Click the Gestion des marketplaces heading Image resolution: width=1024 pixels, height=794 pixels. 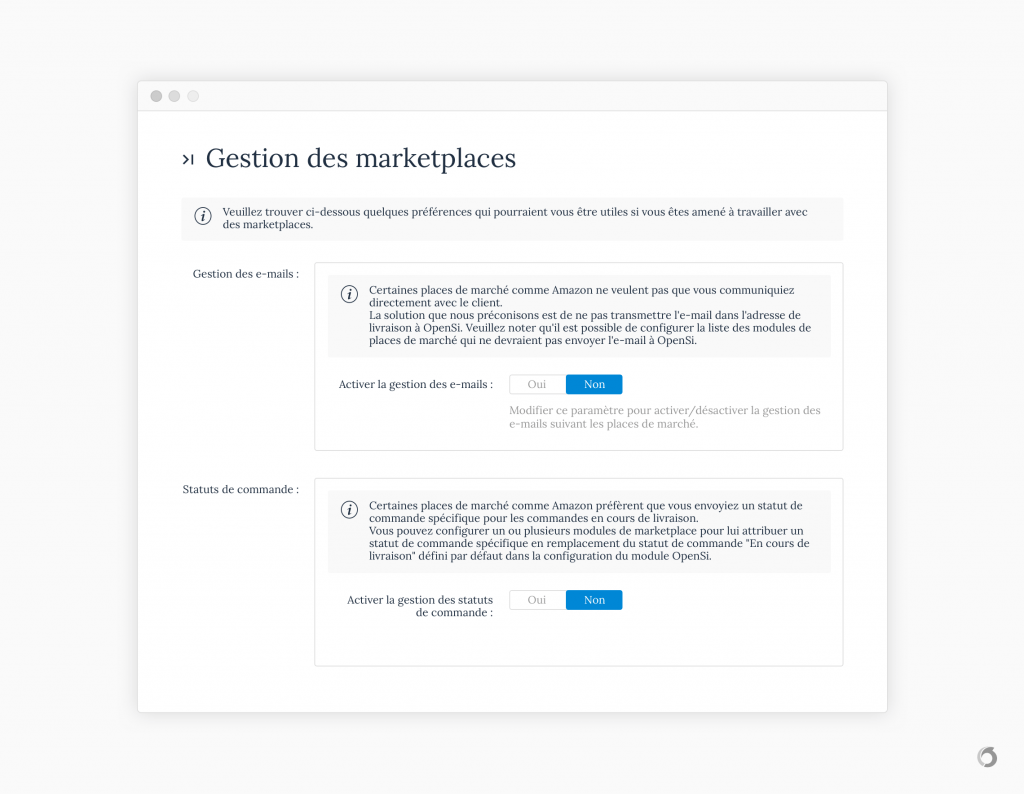point(360,159)
